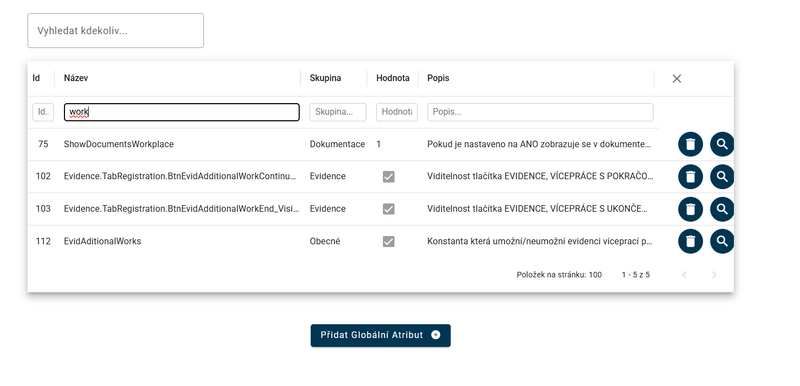The width and height of the screenshot is (800, 386).
Task: Open EvidAditionalWorks detail via search icon
Action: pos(721,241)
